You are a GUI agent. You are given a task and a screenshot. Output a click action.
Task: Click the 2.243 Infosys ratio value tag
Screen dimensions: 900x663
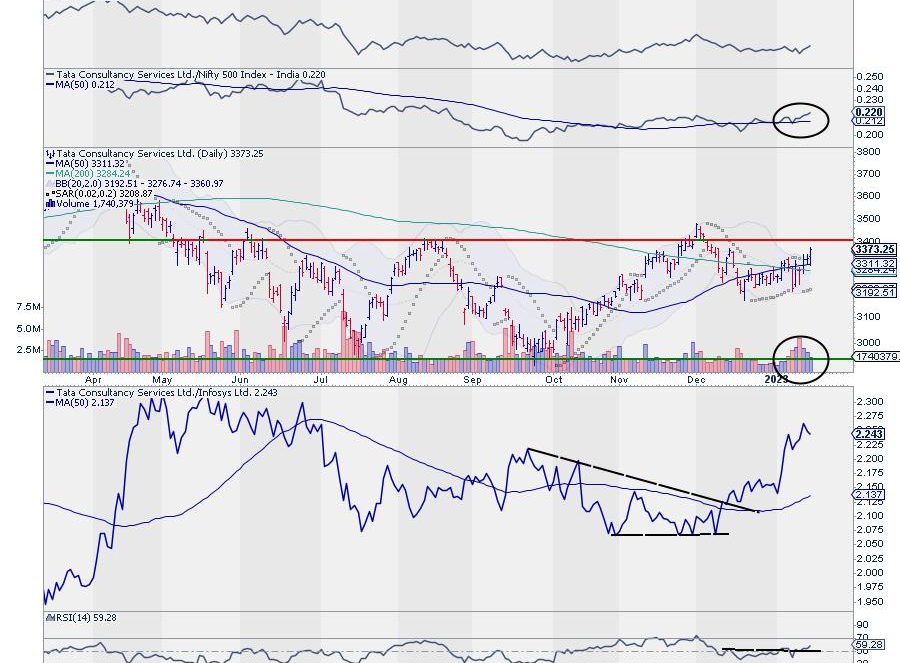(x=869, y=434)
